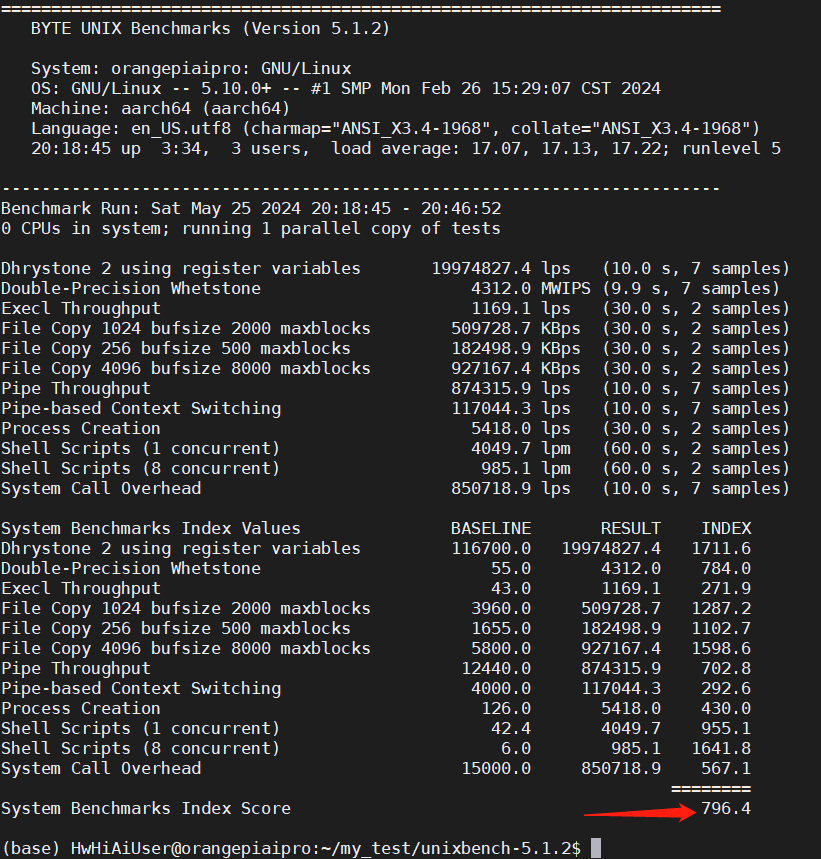Image resolution: width=821 pixels, height=859 pixels.
Task: Click the 'Machine: aarch64' line
Action: [160, 108]
